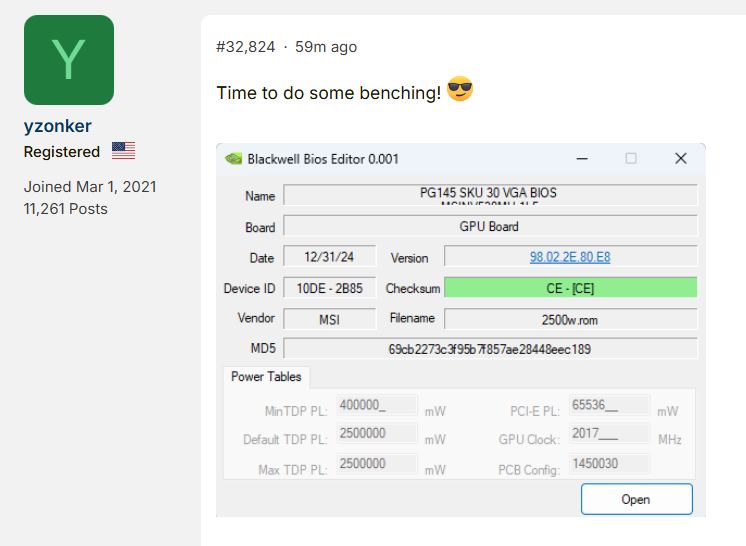Image resolution: width=746 pixels, height=546 pixels.
Task: Click the PCB Config field
Action: [608, 464]
